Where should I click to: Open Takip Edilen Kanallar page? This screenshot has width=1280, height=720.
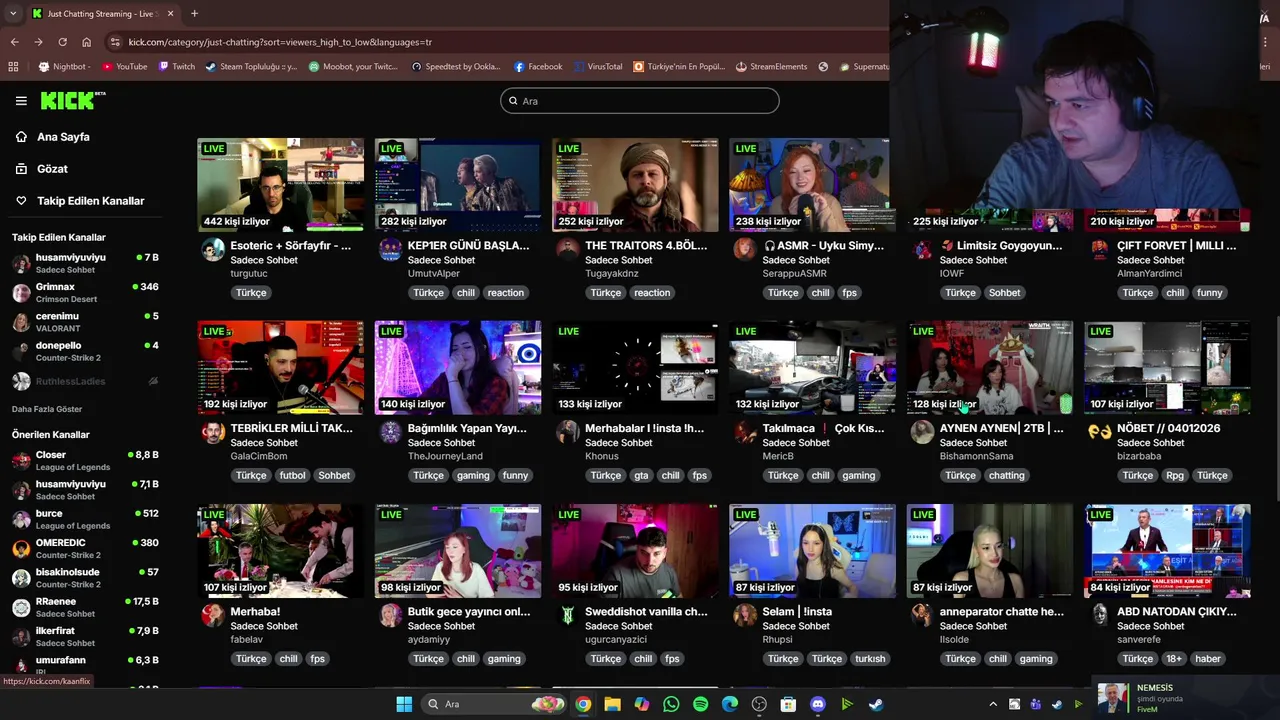pyautogui.click(x=90, y=201)
